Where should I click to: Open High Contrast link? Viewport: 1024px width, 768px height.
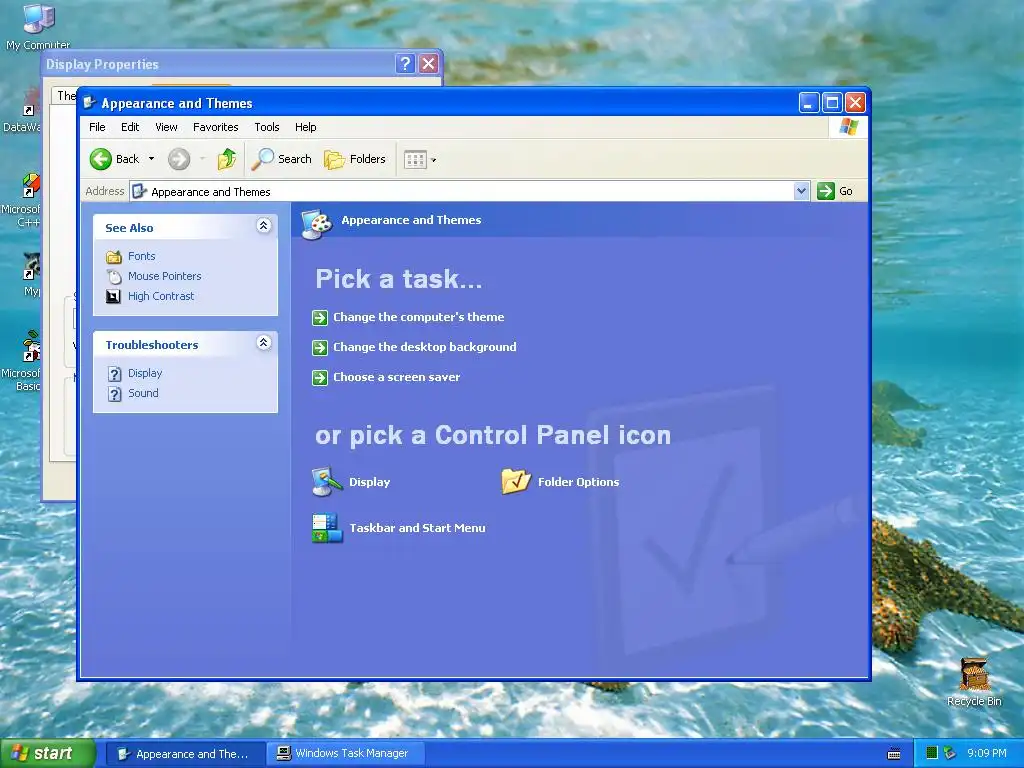[x=161, y=296]
